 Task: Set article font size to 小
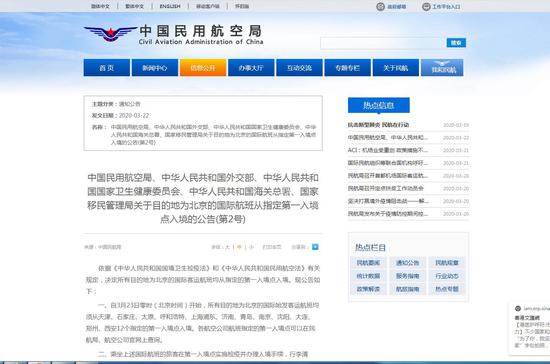251,247
